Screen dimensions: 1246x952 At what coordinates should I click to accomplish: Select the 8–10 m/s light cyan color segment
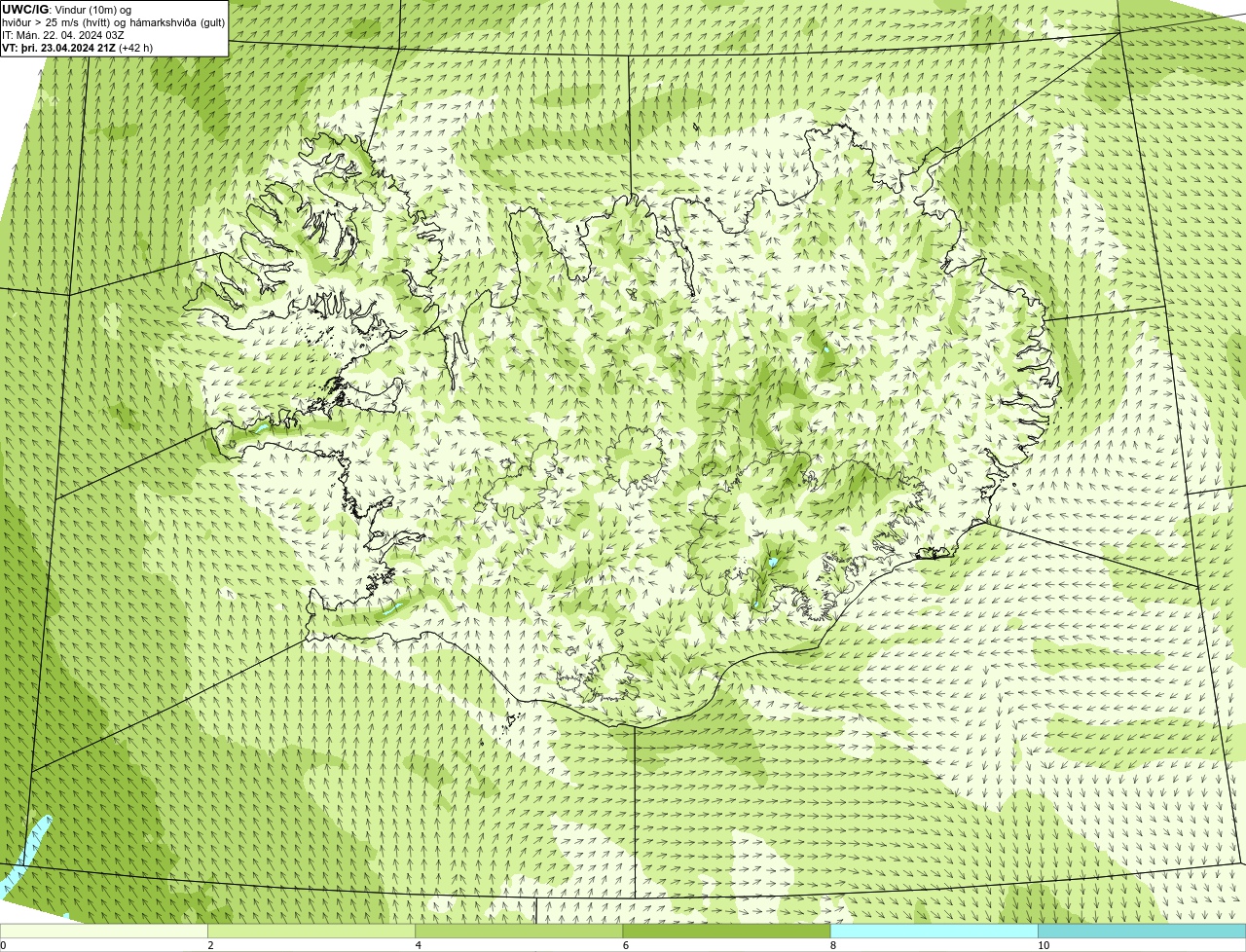pos(934,932)
